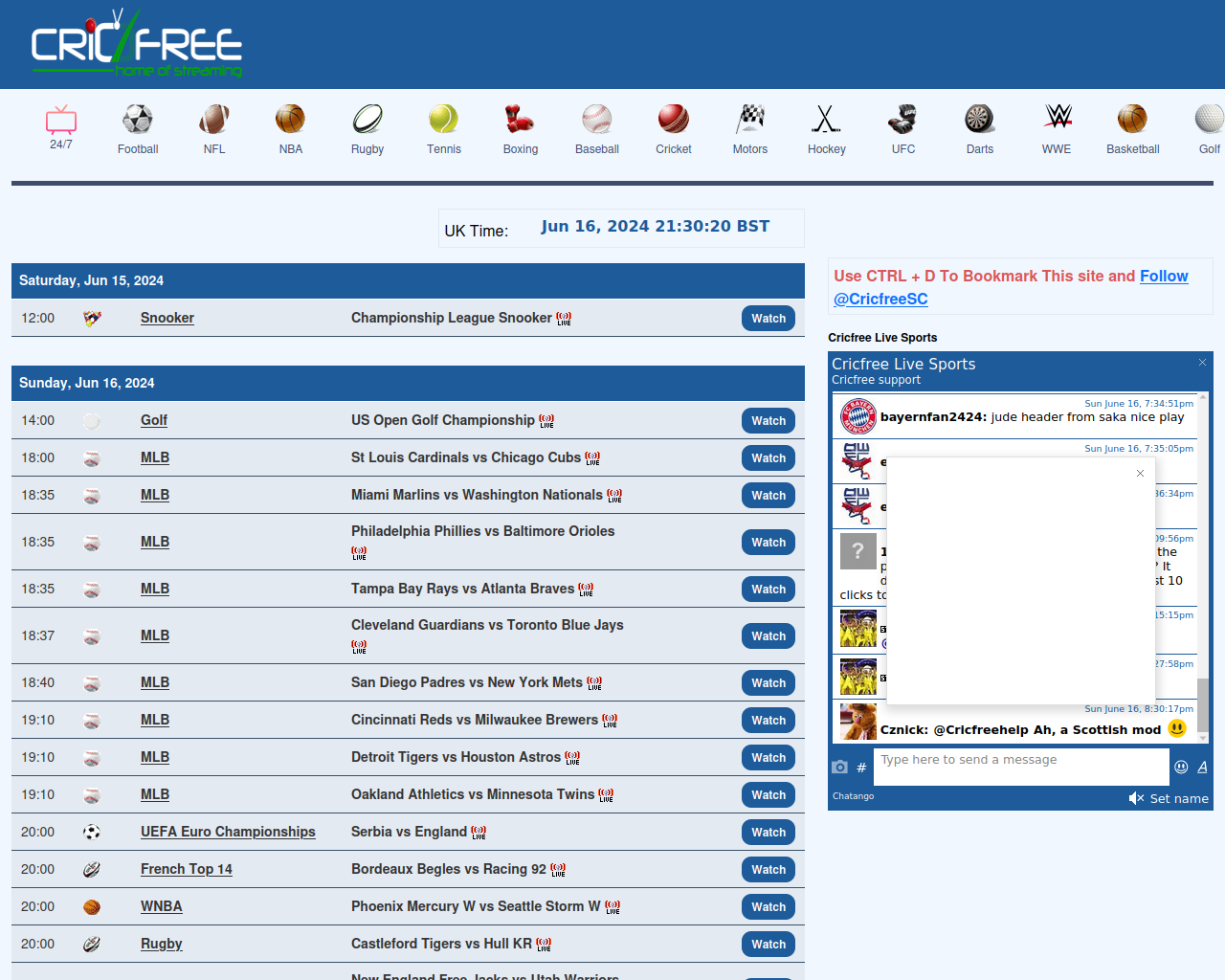
Task: Click the Sunday, Jun 16, 2024 date header
Action: (x=408, y=383)
